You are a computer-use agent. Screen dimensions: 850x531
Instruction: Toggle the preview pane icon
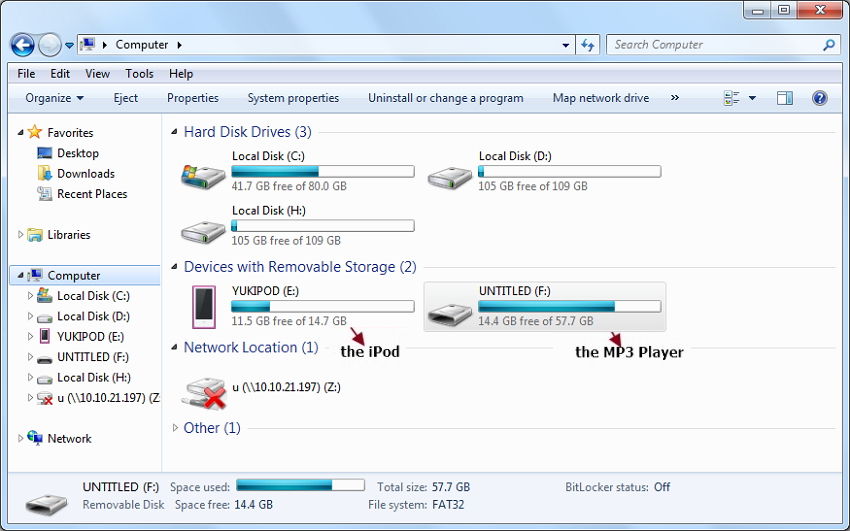(785, 98)
